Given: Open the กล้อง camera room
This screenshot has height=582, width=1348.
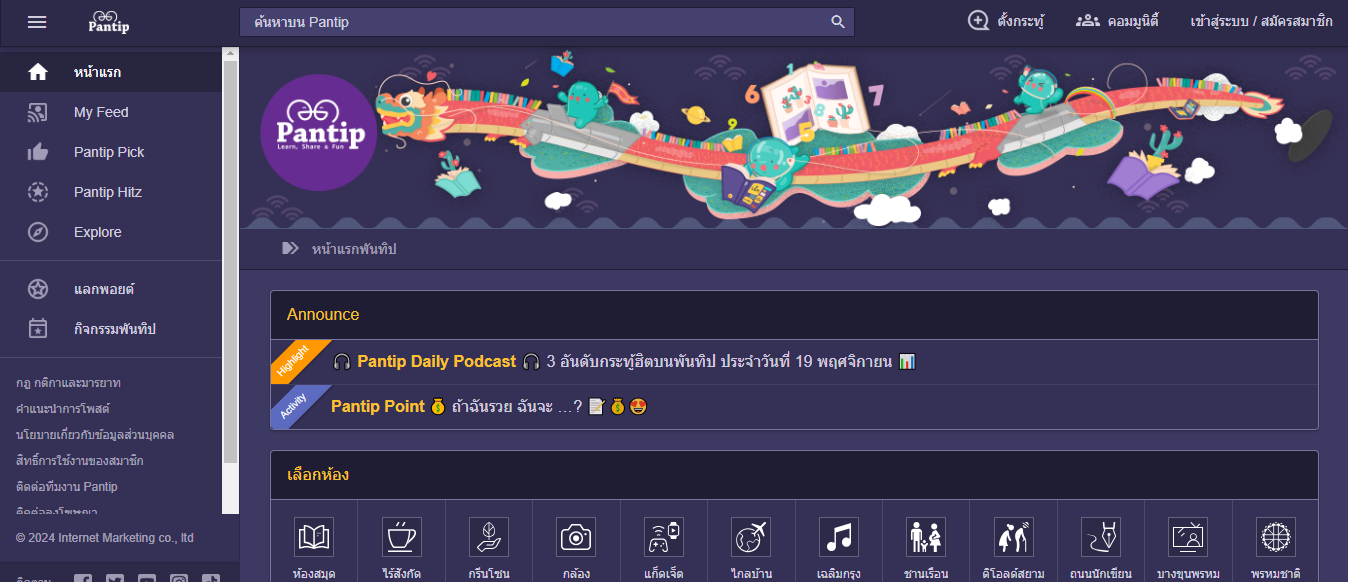Looking at the screenshot, I should [576, 537].
